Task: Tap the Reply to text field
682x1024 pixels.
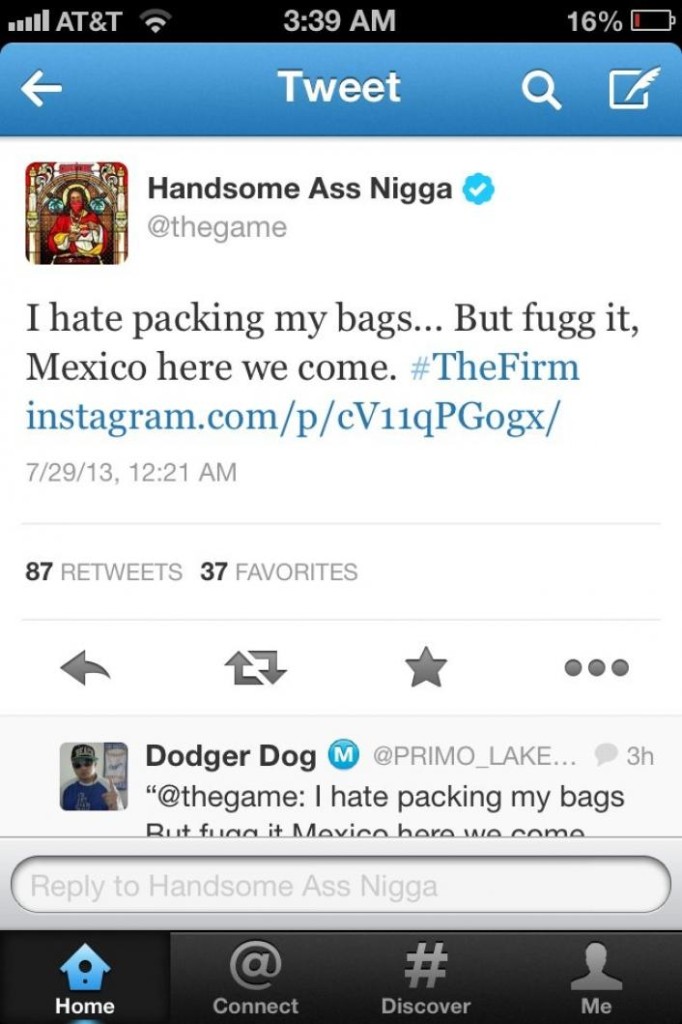Action: (x=341, y=886)
